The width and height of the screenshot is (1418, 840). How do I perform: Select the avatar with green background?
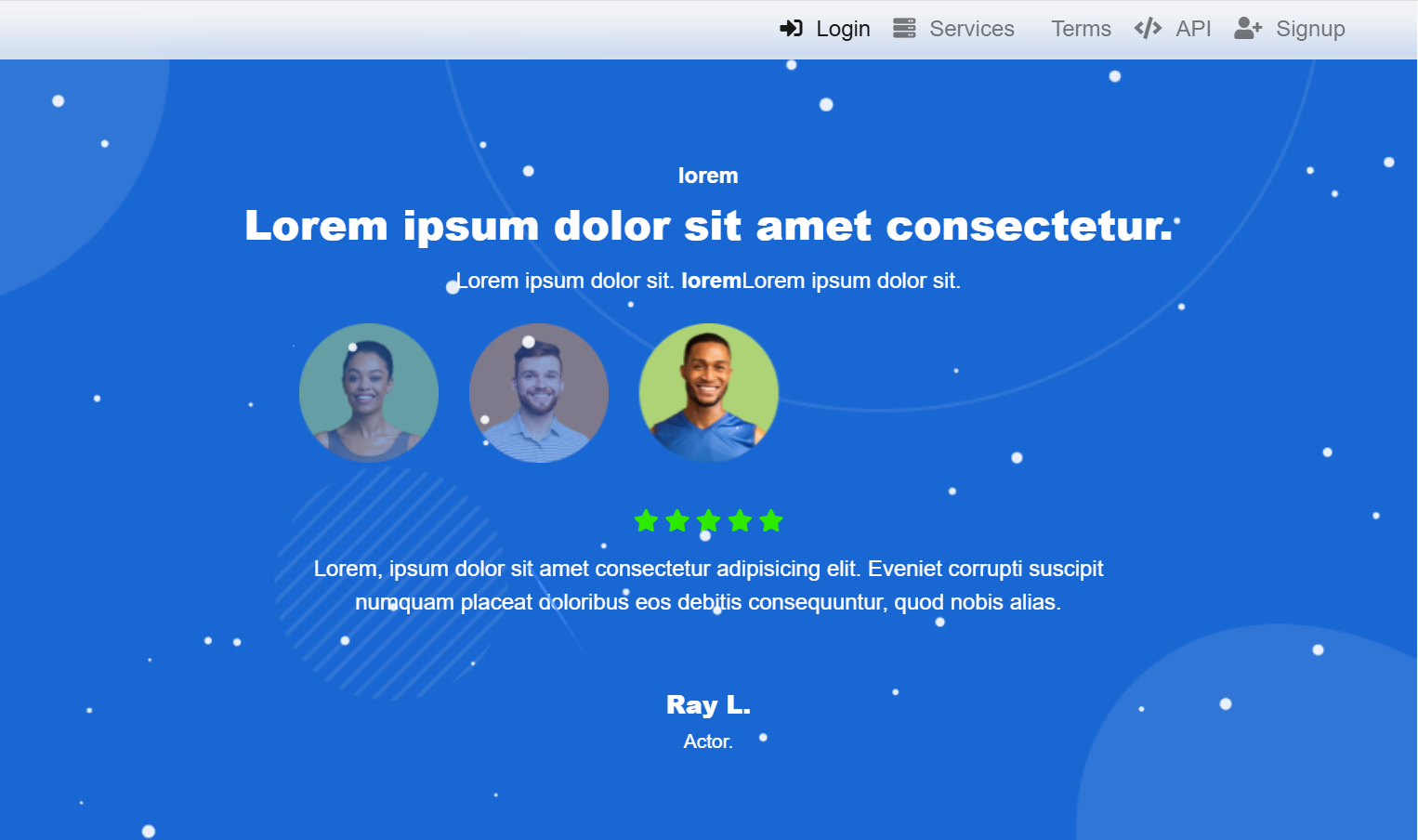pos(709,393)
